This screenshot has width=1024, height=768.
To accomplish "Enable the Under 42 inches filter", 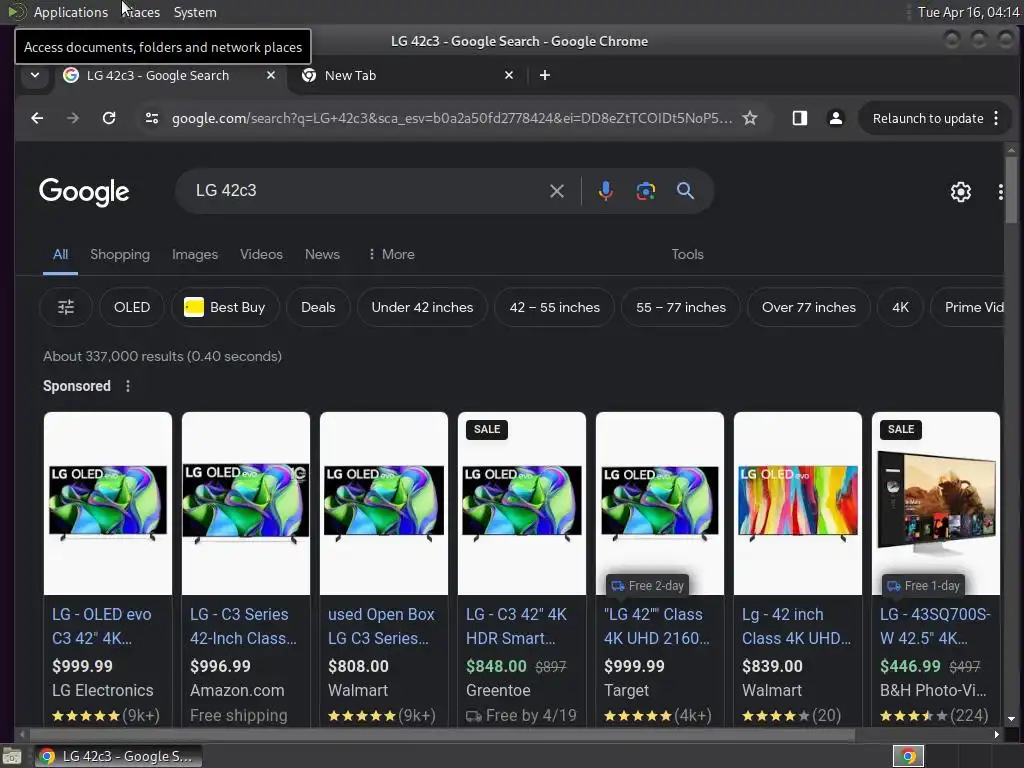I will (422, 307).
